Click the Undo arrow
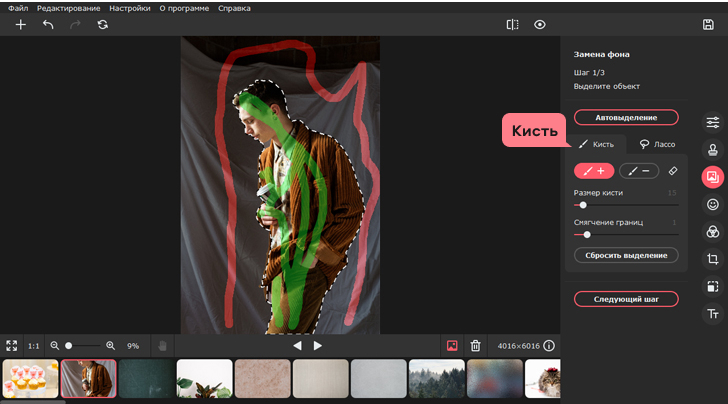The image size is (728, 404). 48,24
